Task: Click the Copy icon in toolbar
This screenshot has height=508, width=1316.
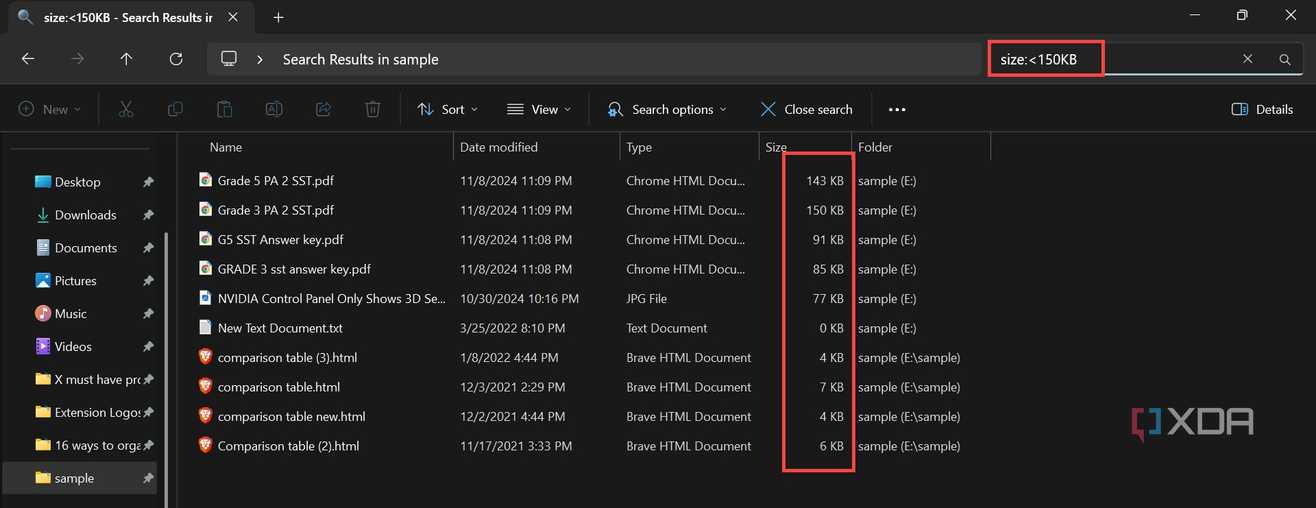Action: coord(175,109)
